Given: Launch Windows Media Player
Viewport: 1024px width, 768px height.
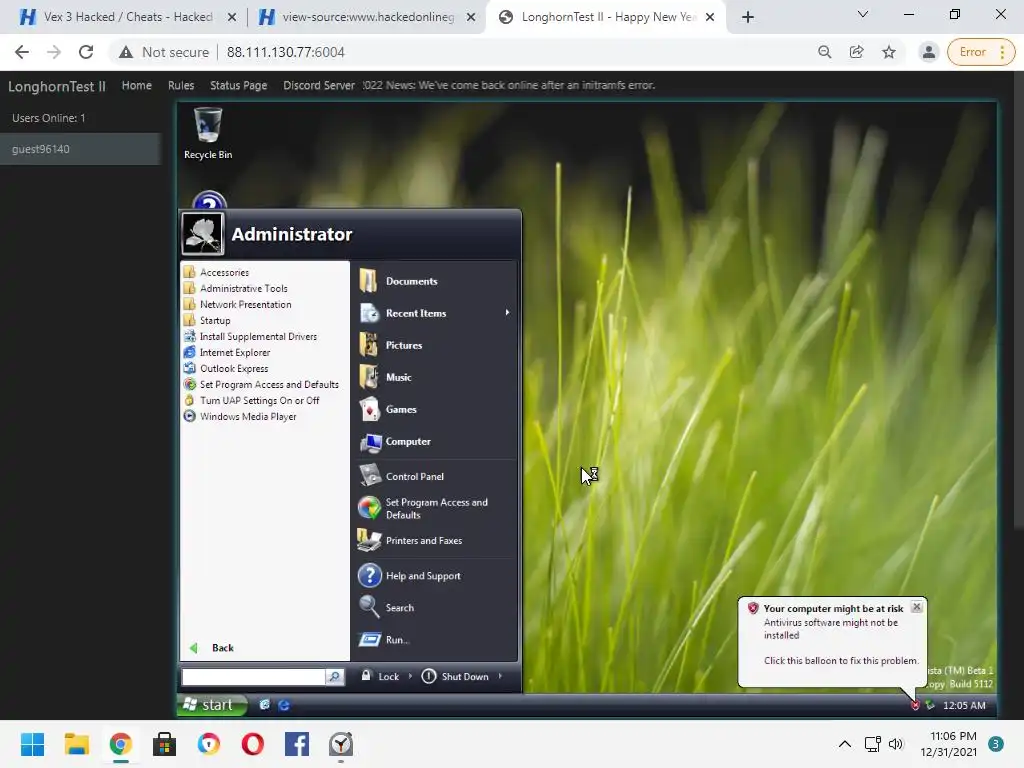Looking at the screenshot, I should (x=248, y=416).
